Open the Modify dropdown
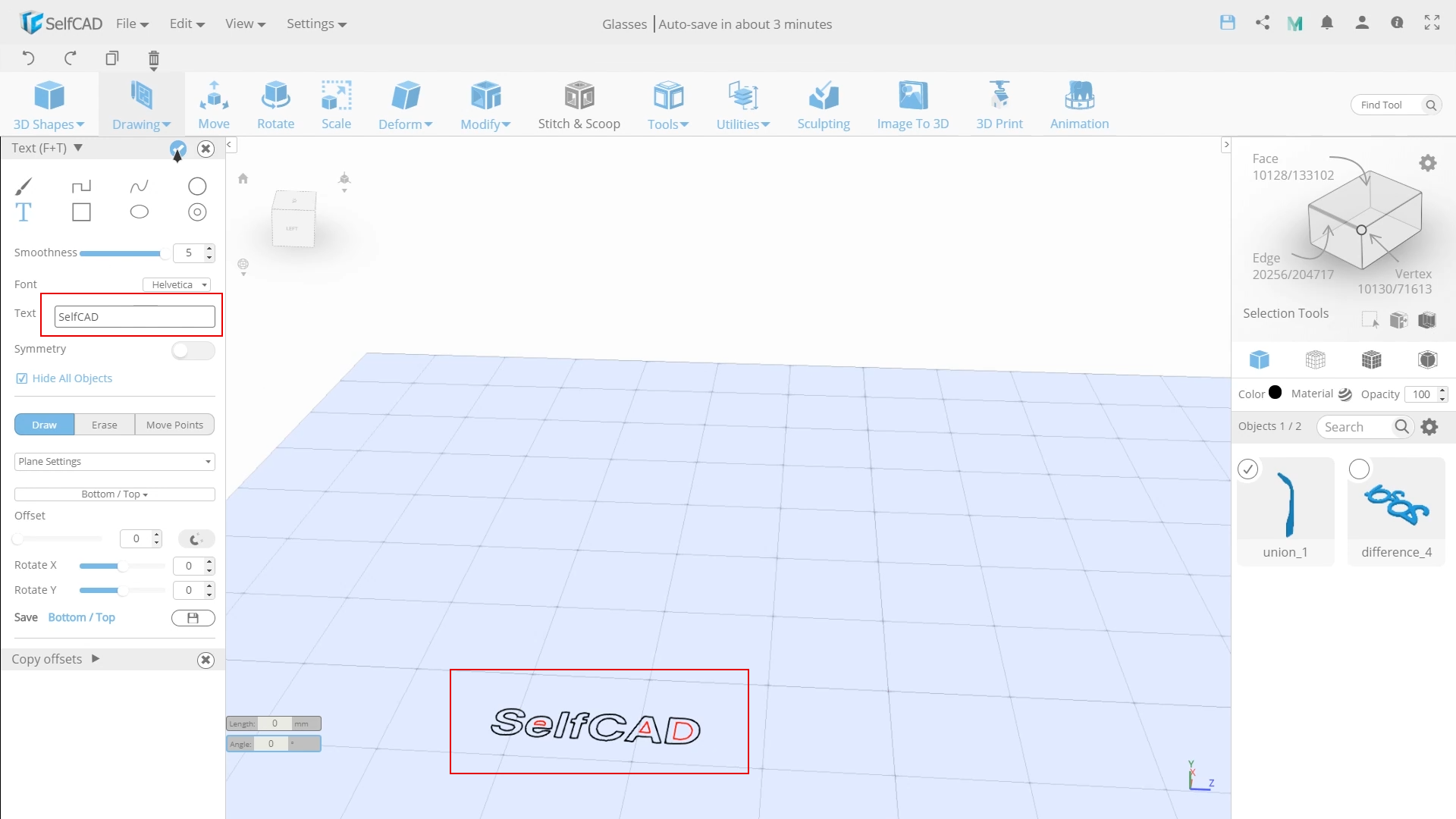Viewport: 1456px width, 819px height. point(485,105)
